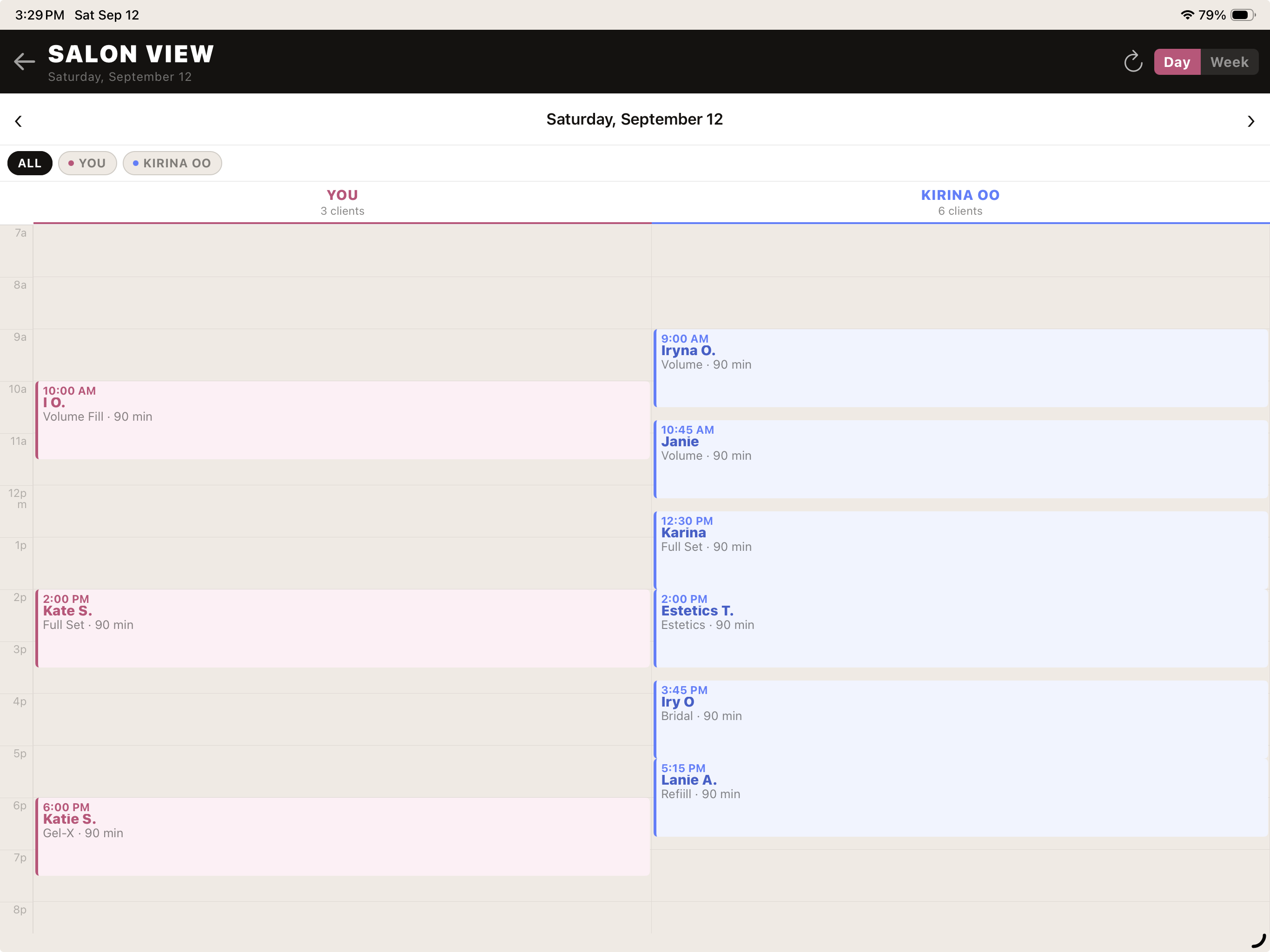The image size is (1270, 952).
Task: Filter schedule by Kirina Oo chip
Action: [172, 163]
